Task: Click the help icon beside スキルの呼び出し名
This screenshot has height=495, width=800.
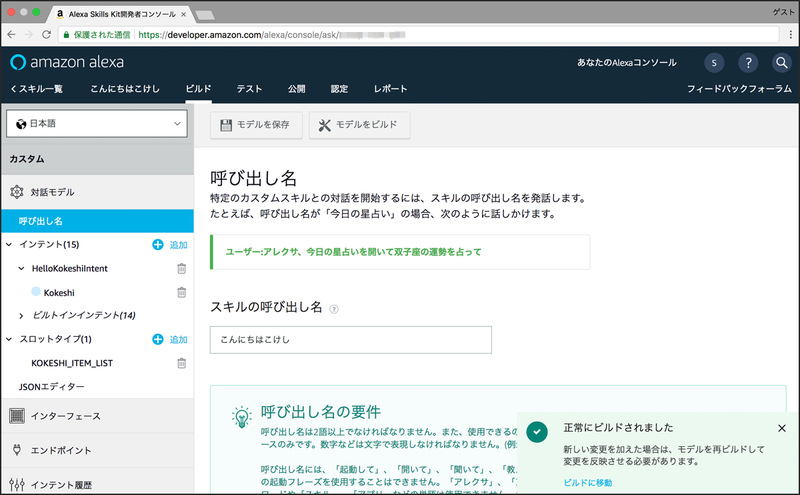Action: 334,309
